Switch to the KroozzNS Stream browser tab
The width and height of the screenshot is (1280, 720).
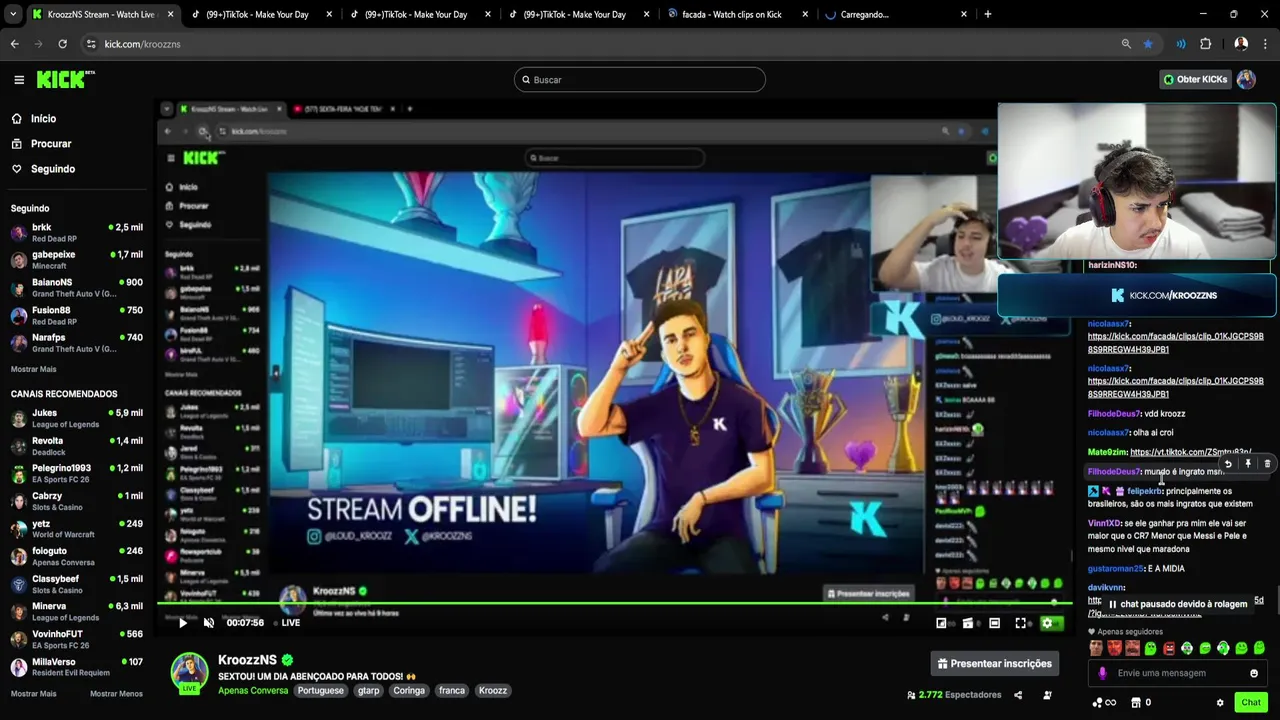pyautogui.click(x=105, y=15)
